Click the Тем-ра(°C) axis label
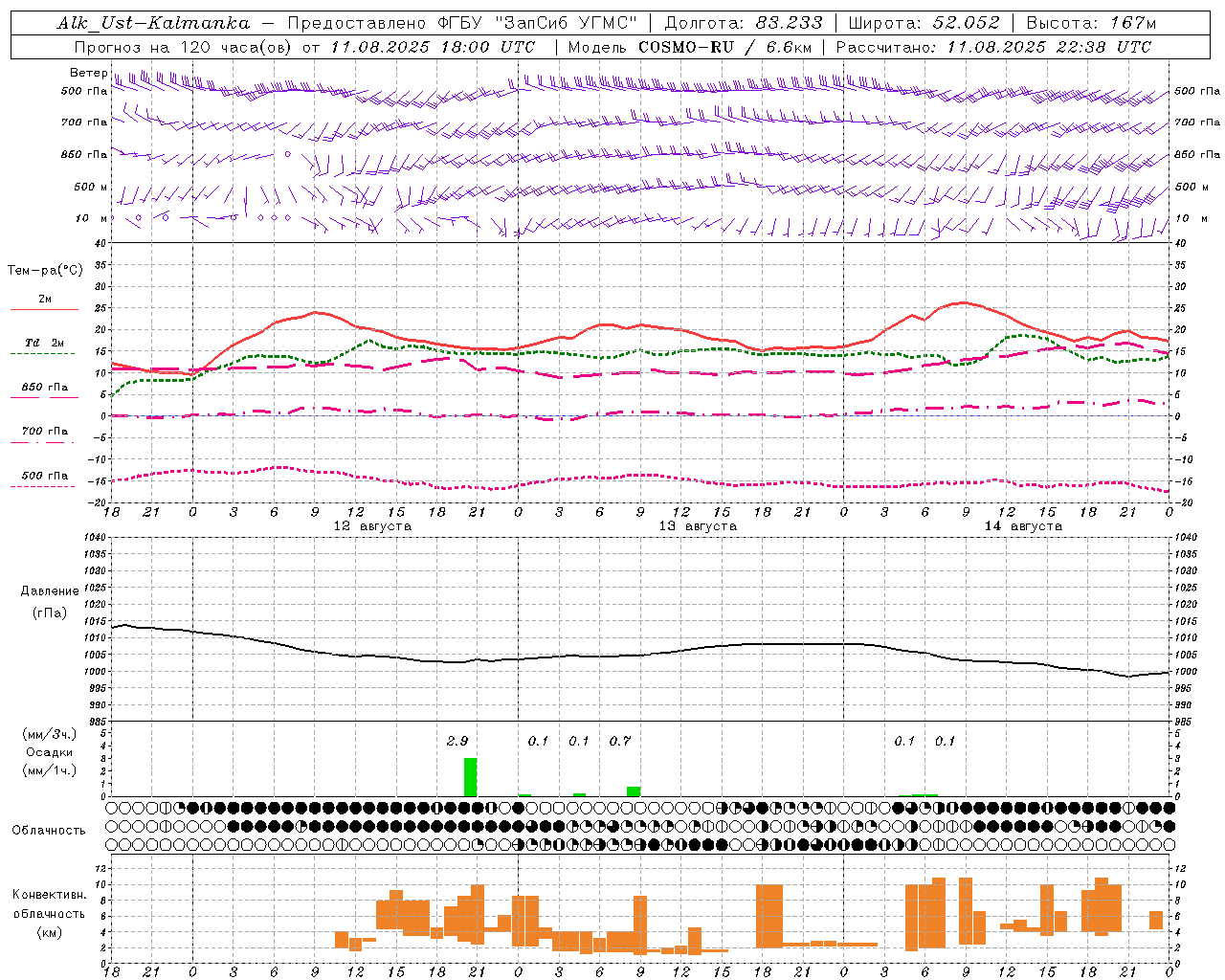 point(45,271)
